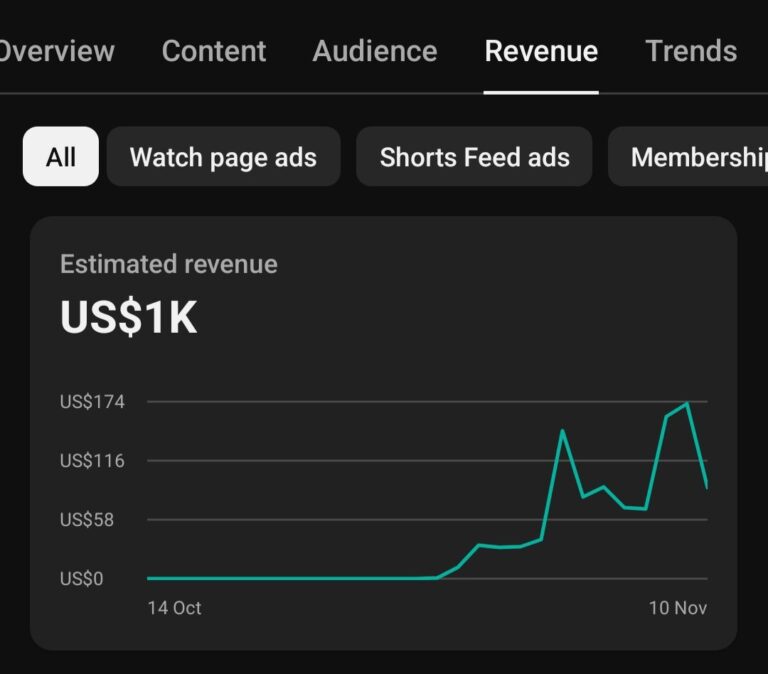
Task: Switch to the Overview tab
Action: click(56, 51)
